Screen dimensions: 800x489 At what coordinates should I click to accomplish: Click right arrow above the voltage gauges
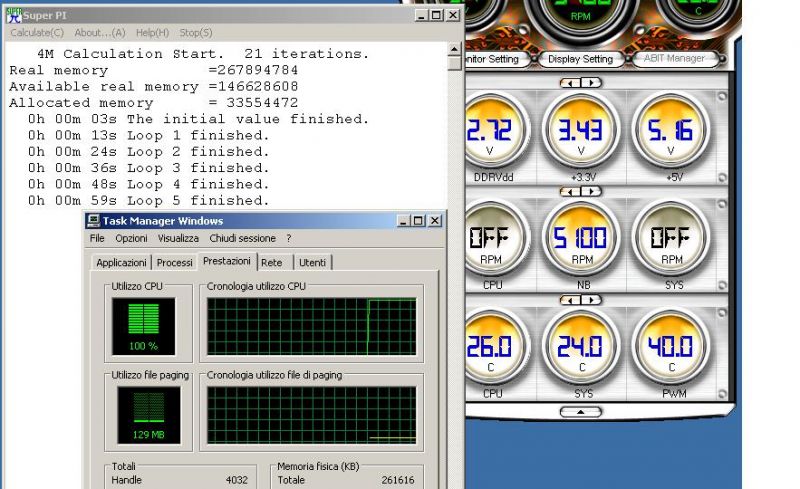[x=591, y=83]
